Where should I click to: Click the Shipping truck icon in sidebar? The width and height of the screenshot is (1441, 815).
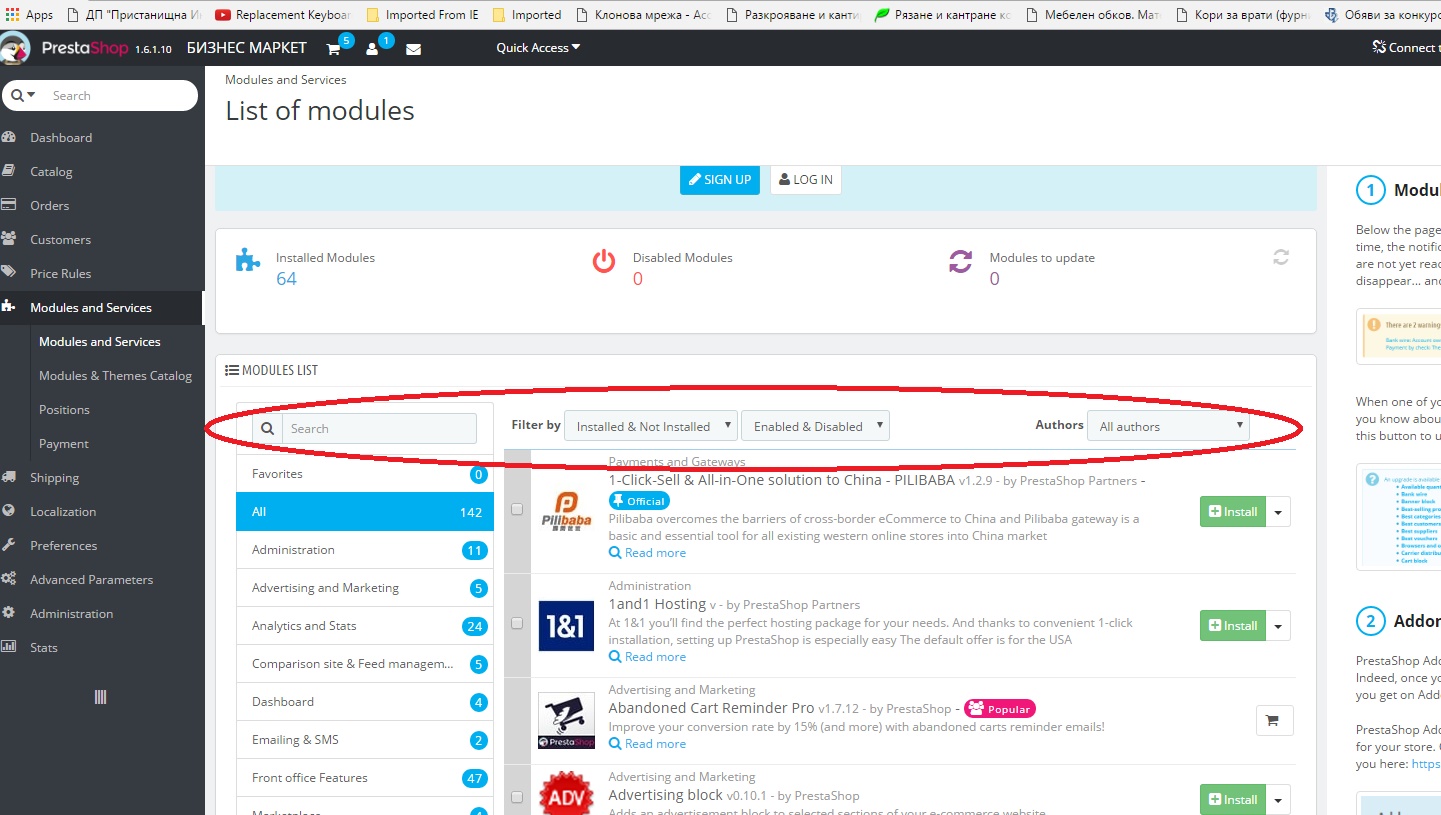9,477
